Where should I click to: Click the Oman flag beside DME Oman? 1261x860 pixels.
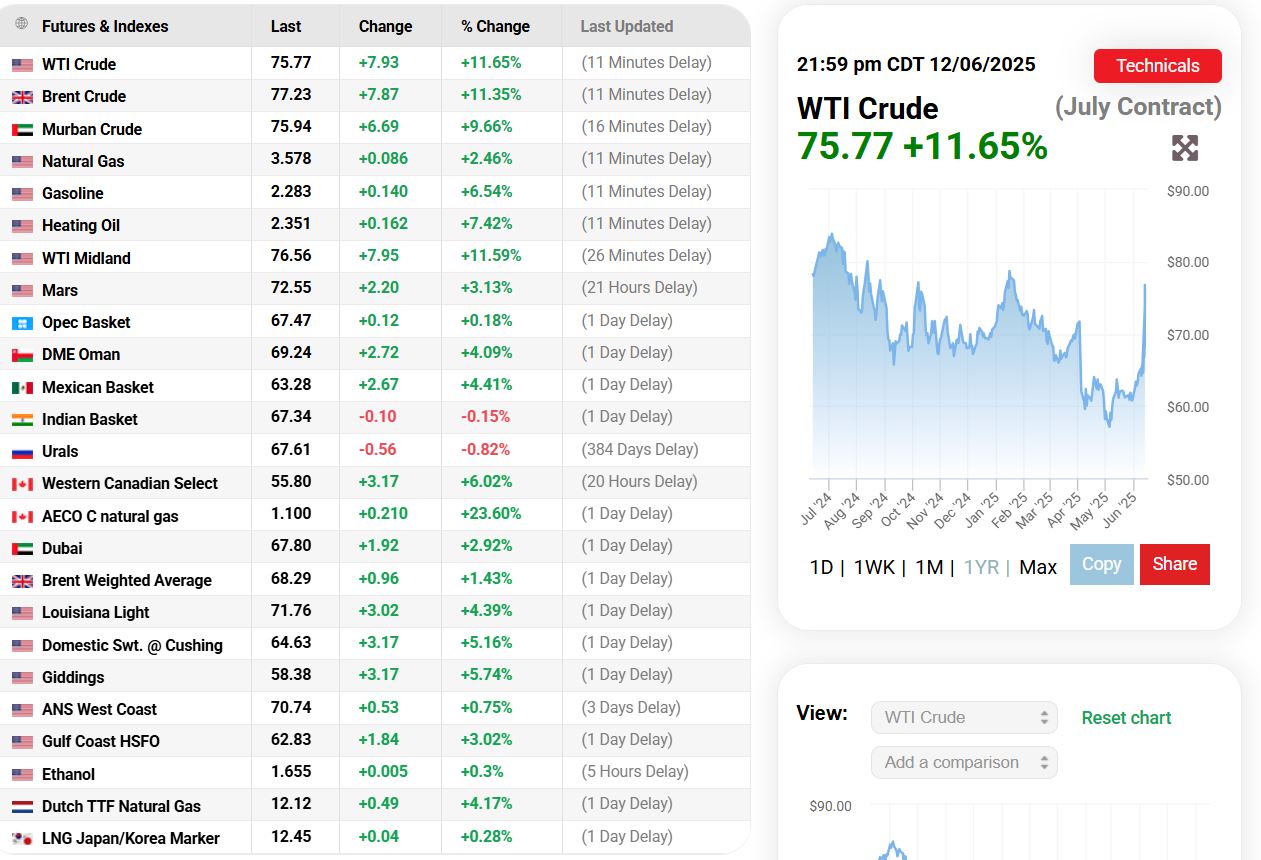click(x=22, y=355)
